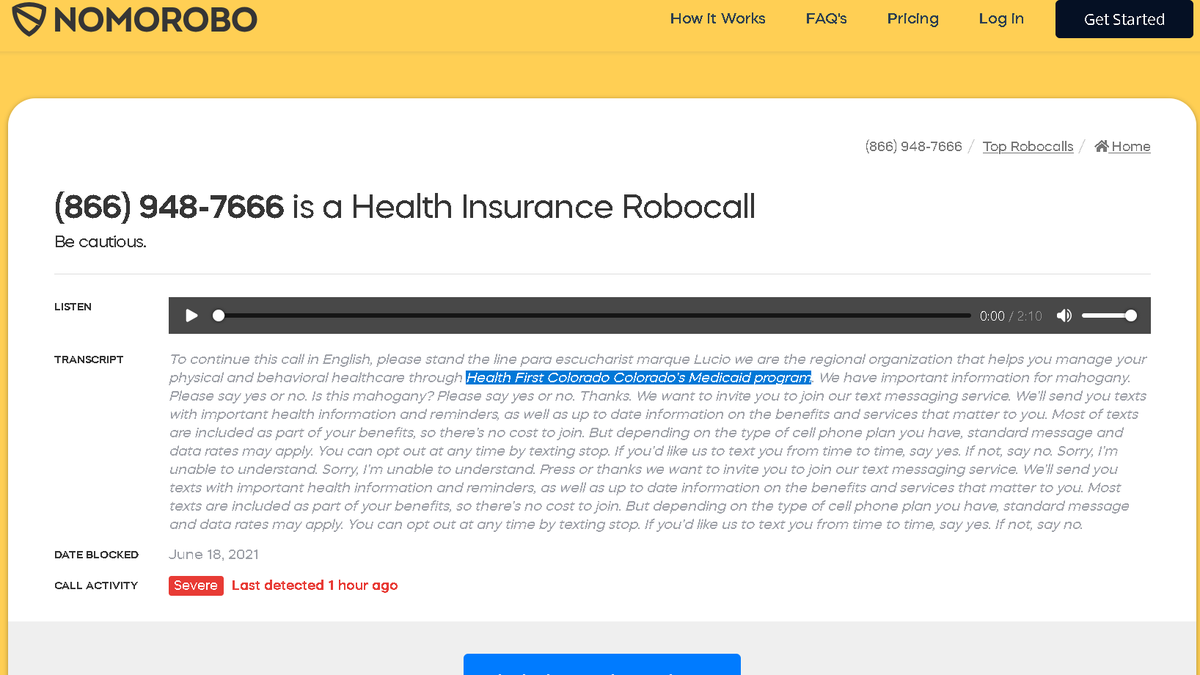Open the Log In page

pyautogui.click(x=1001, y=18)
